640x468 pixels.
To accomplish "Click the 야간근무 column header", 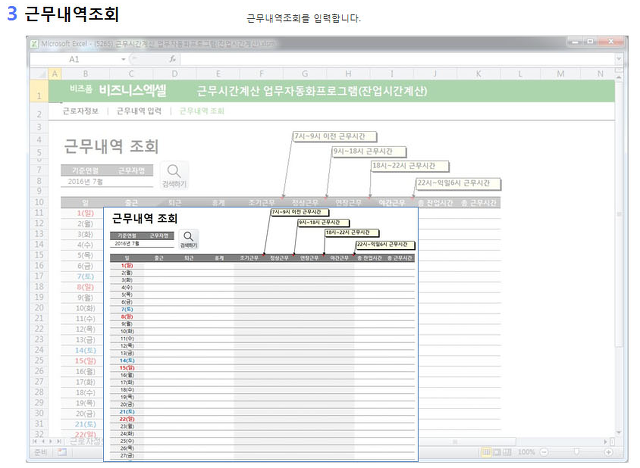I will tap(392, 203).
